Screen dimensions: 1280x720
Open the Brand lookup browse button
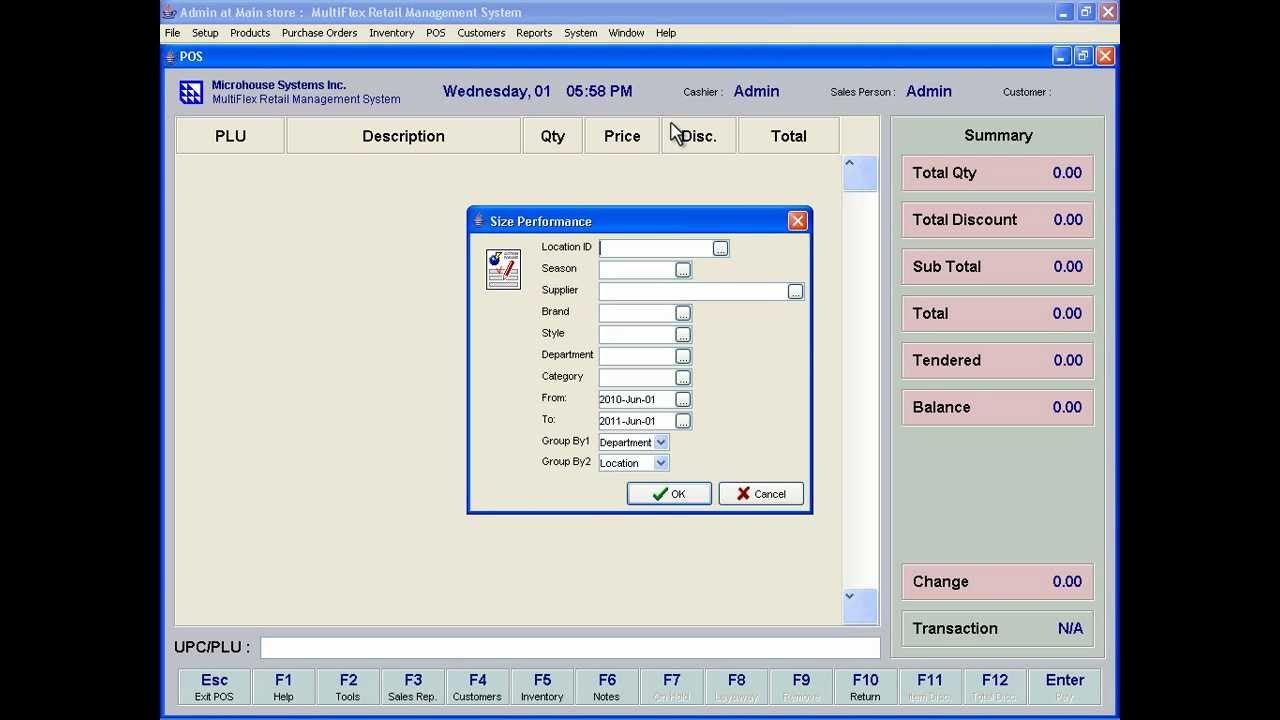click(x=683, y=313)
